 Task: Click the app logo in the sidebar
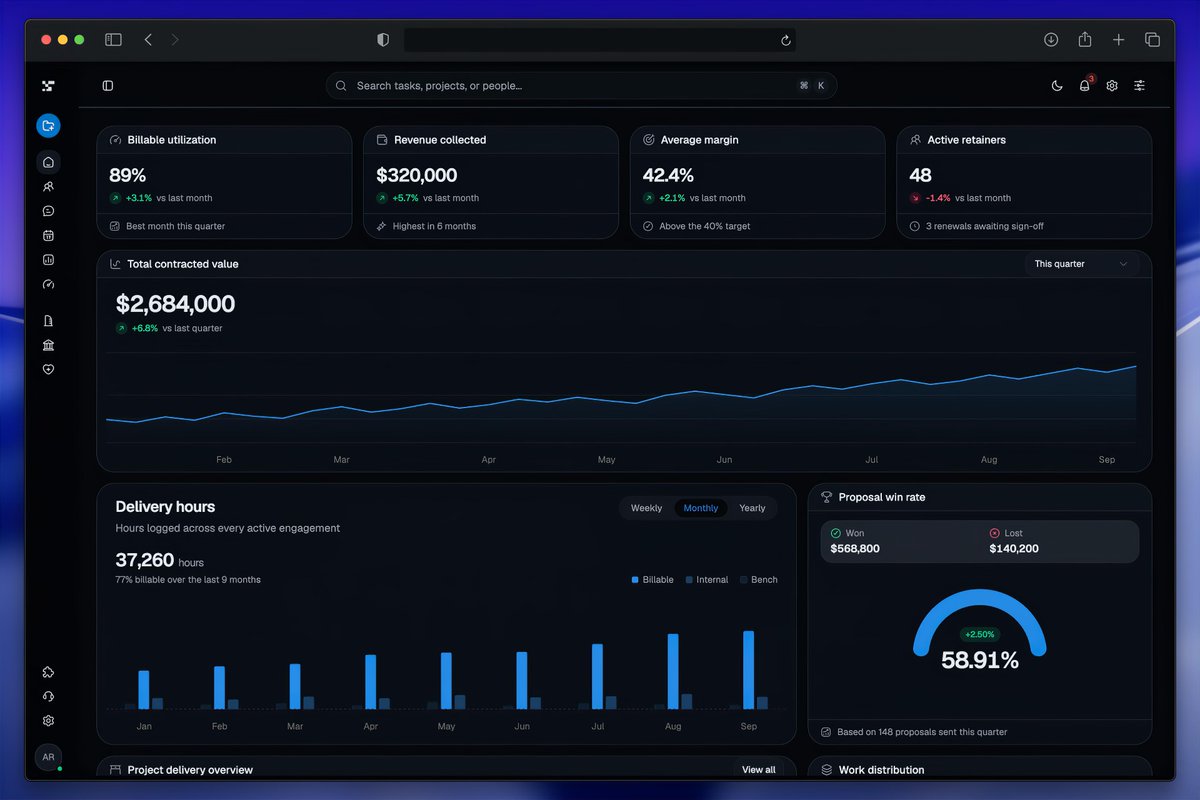pyautogui.click(x=48, y=86)
